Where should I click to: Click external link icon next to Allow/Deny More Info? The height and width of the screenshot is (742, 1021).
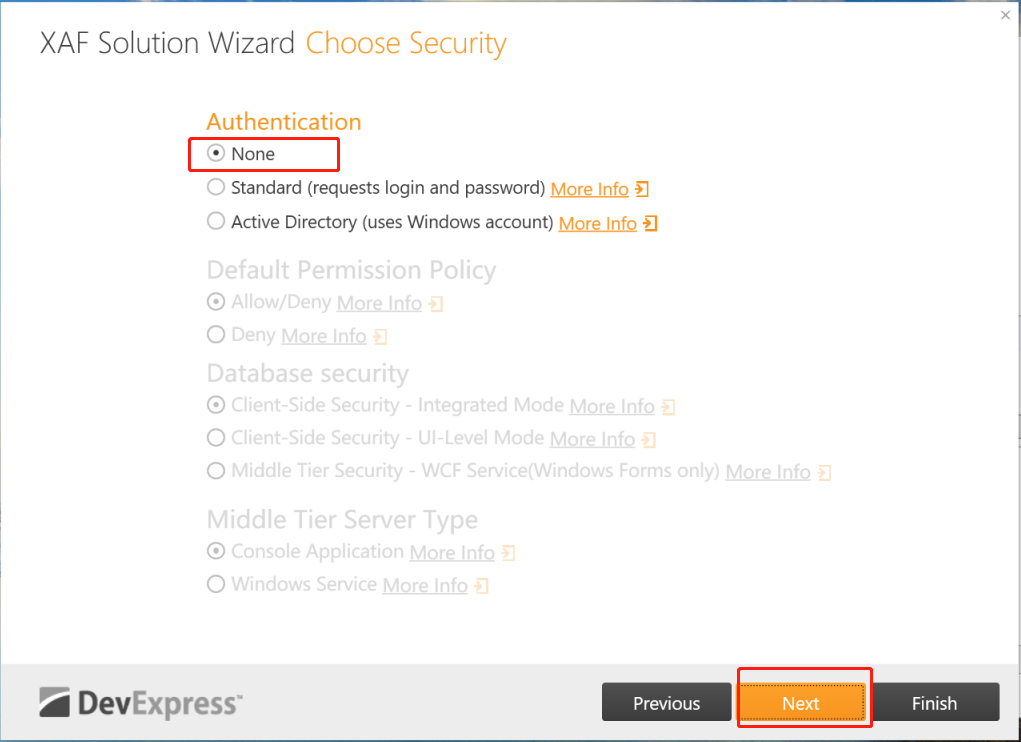tap(436, 303)
